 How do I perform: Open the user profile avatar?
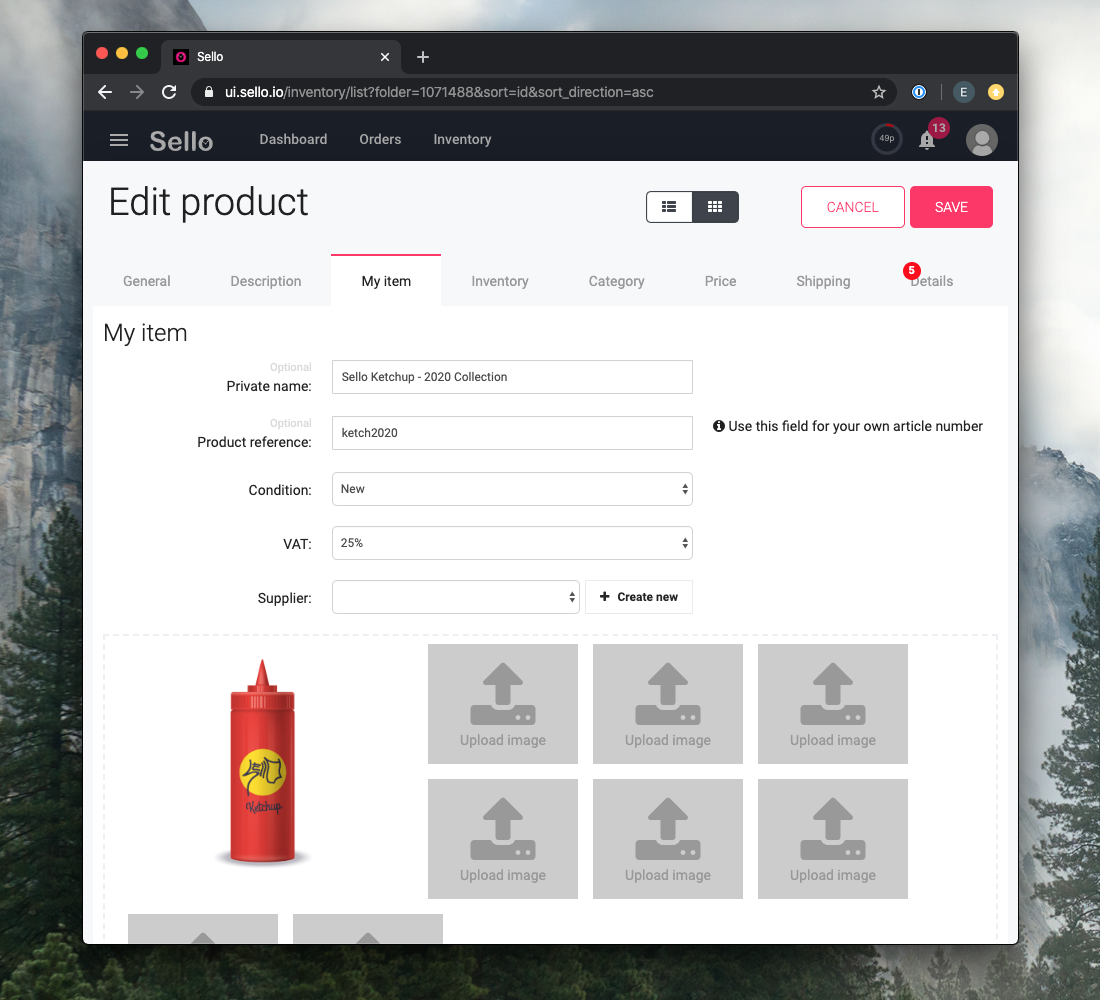pos(981,140)
